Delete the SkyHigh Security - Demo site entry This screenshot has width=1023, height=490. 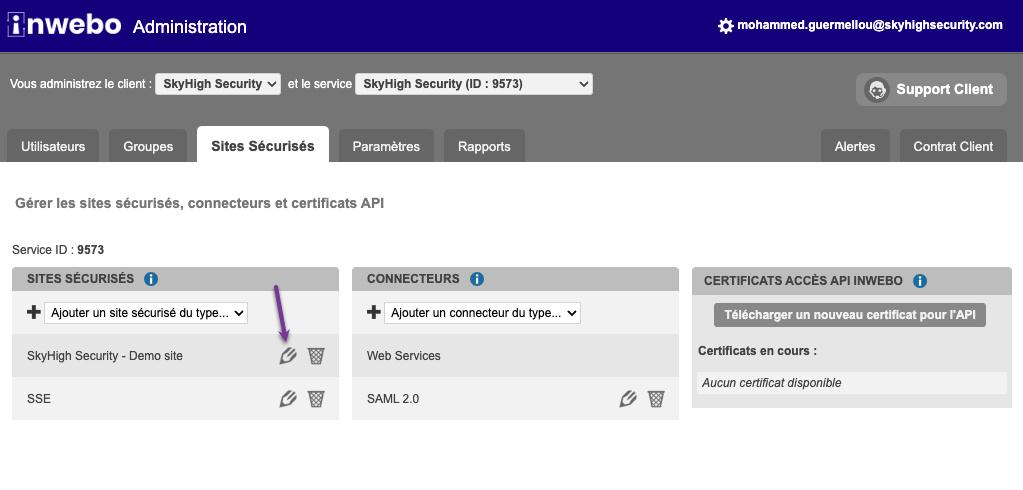point(316,355)
